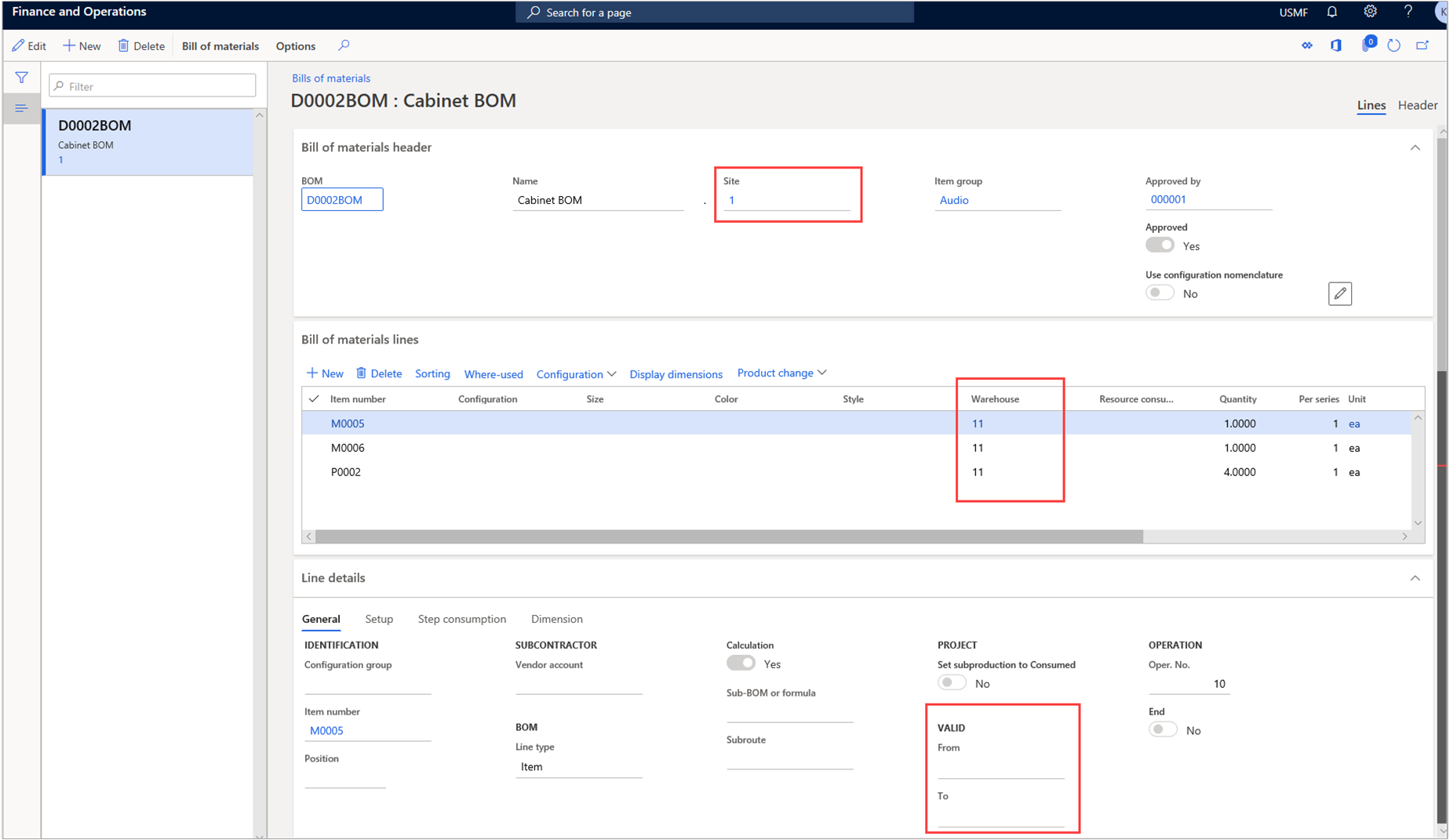Click the Delete trash icon in action bar
Screen dimensions: 1450x840
[x=124, y=45]
